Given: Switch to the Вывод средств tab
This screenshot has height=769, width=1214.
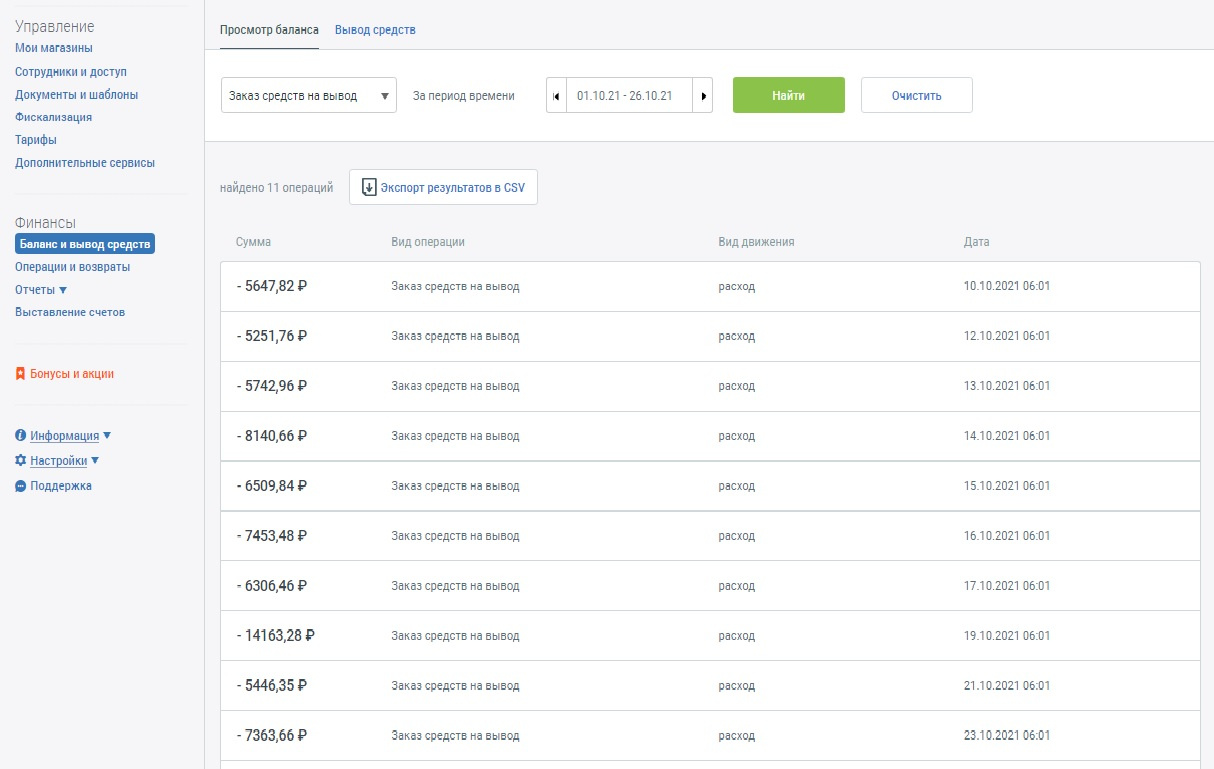Looking at the screenshot, I should [375, 30].
